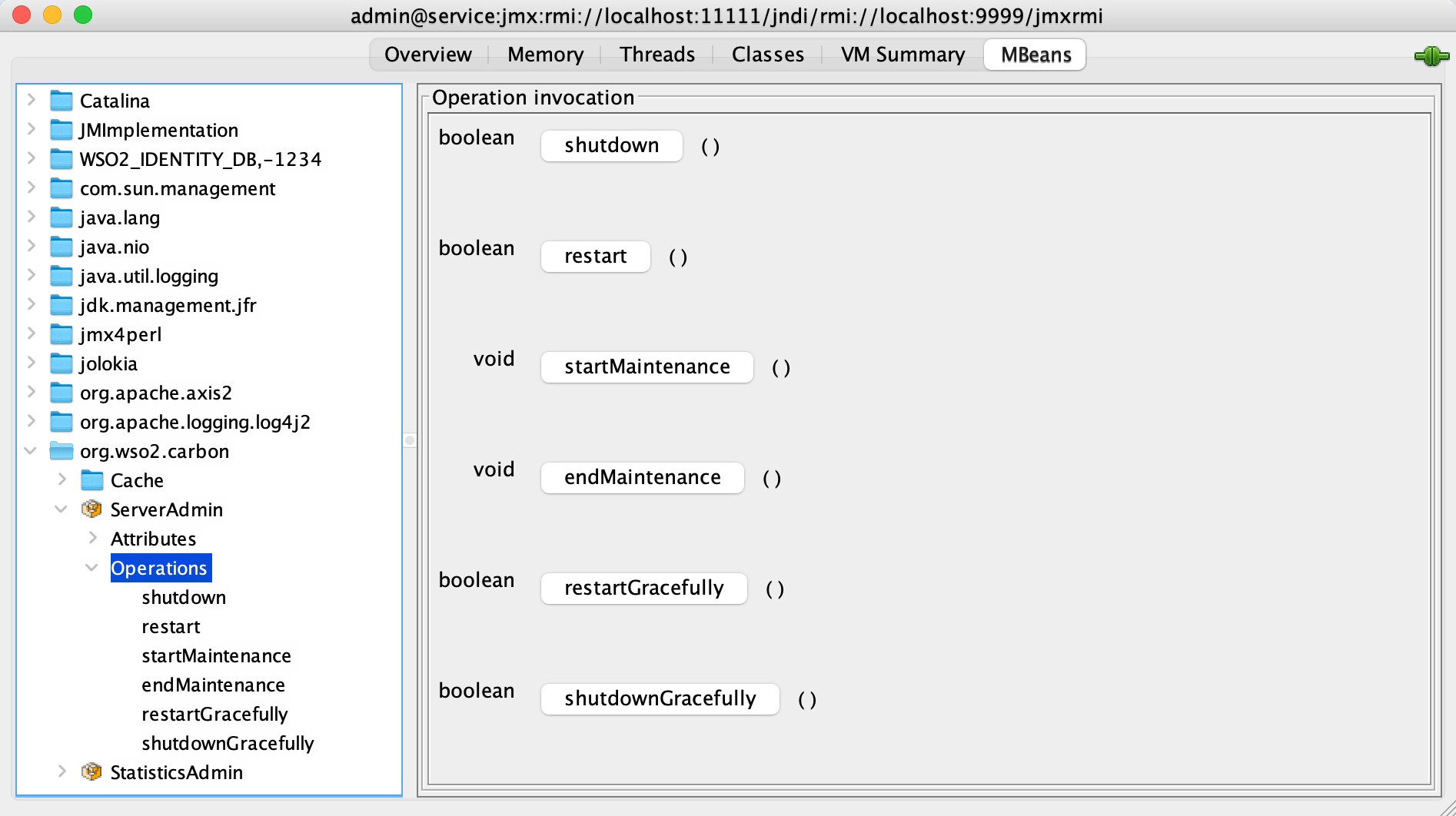Click the org.apache.axis2 folder icon
The image size is (1456, 816).
click(61, 393)
